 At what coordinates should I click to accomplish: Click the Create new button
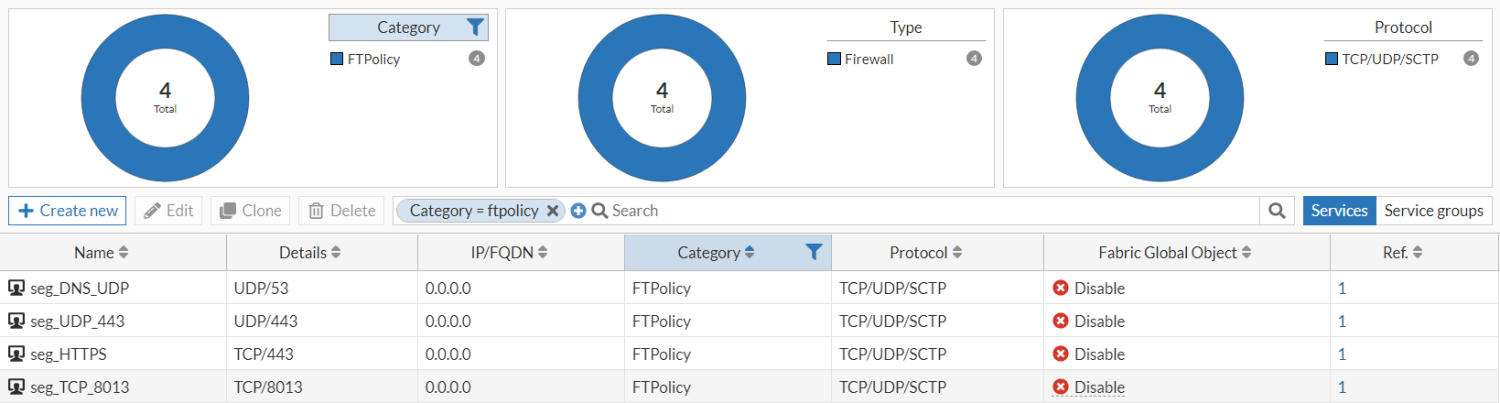68,211
